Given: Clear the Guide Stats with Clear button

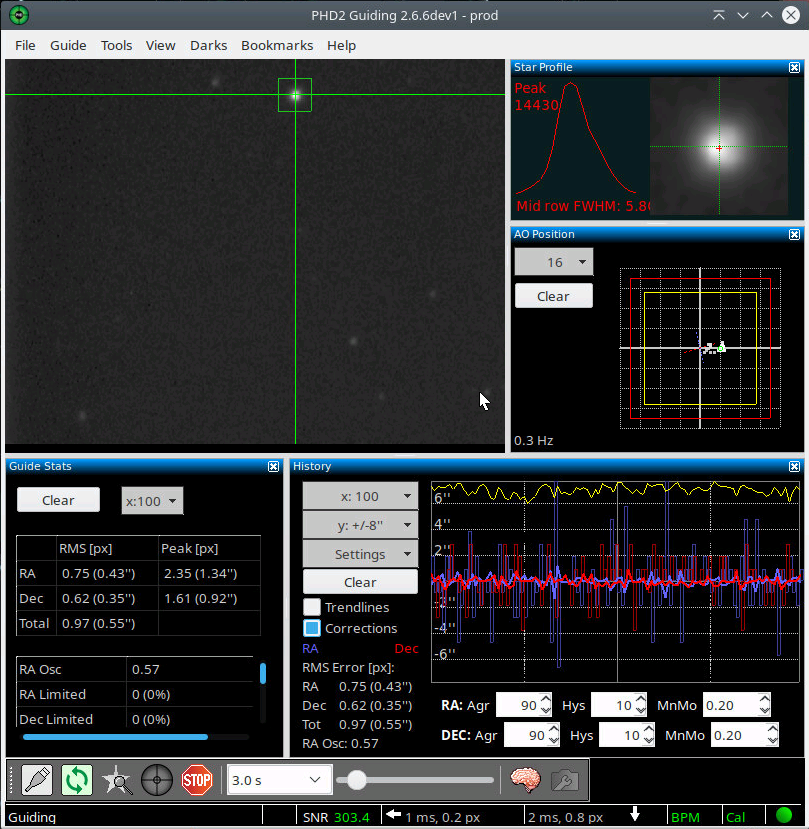Looking at the screenshot, I should (57, 500).
